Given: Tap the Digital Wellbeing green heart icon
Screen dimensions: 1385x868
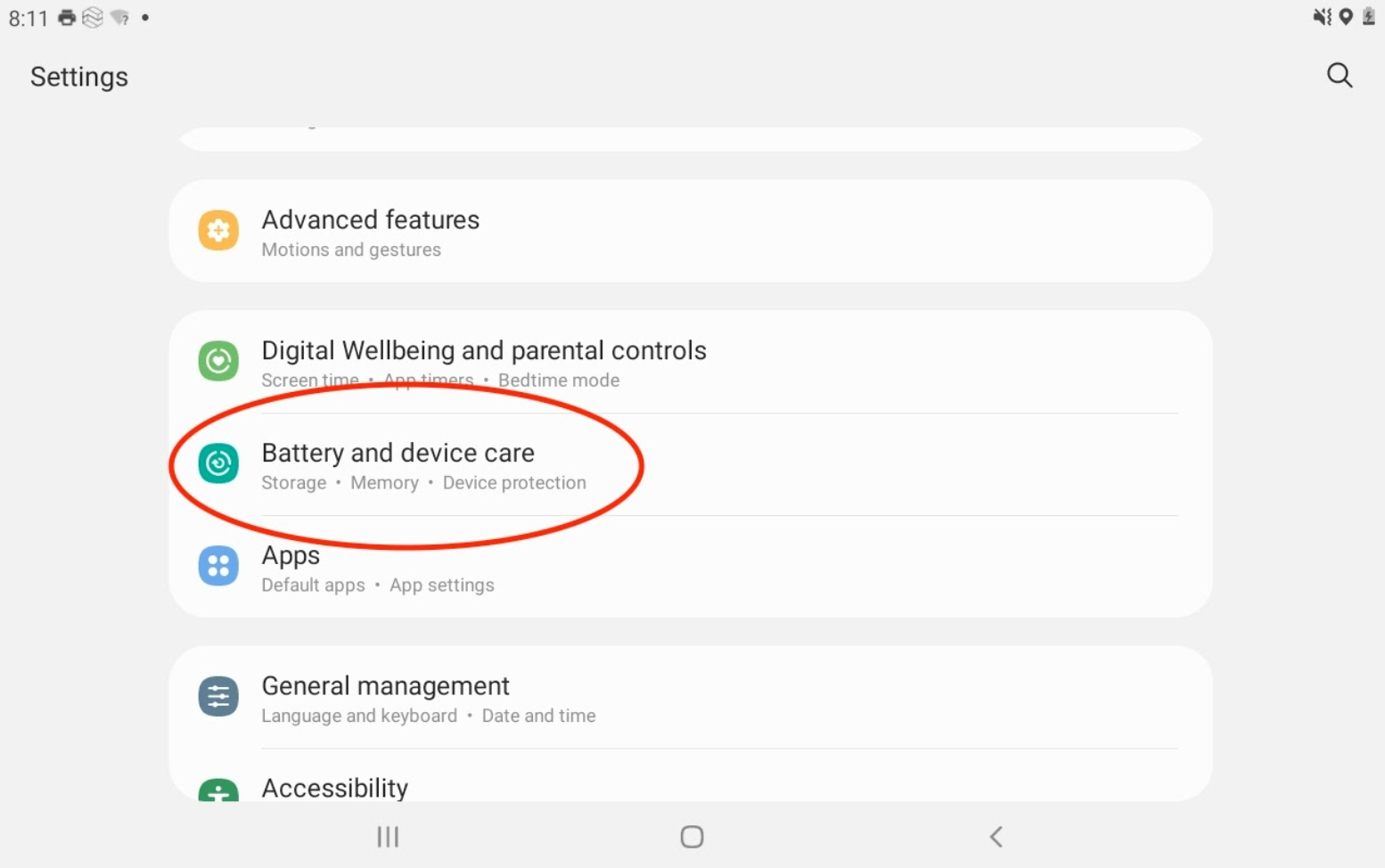Looking at the screenshot, I should tap(218, 361).
